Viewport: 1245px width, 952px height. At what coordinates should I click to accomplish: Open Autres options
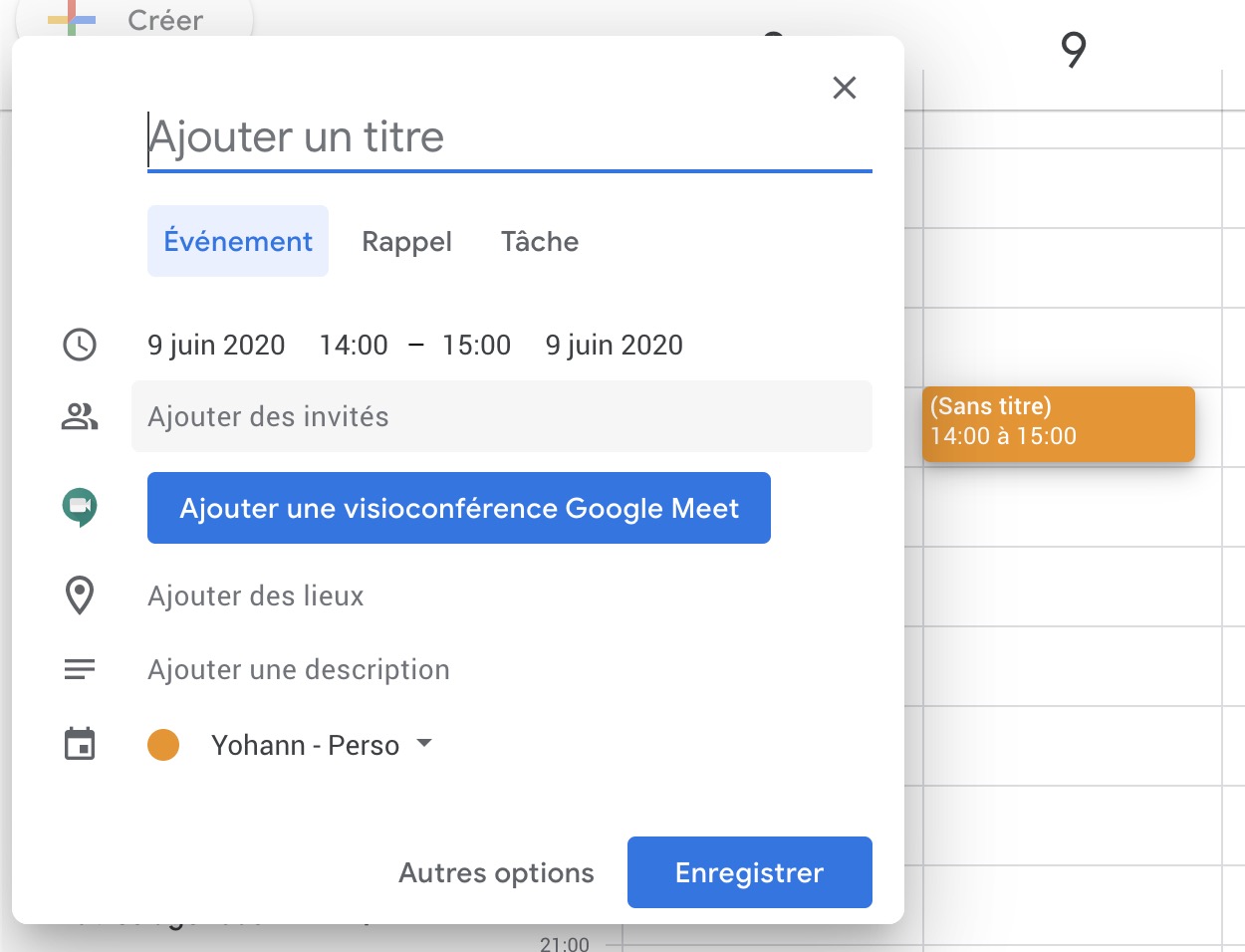(x=496, y=872)
